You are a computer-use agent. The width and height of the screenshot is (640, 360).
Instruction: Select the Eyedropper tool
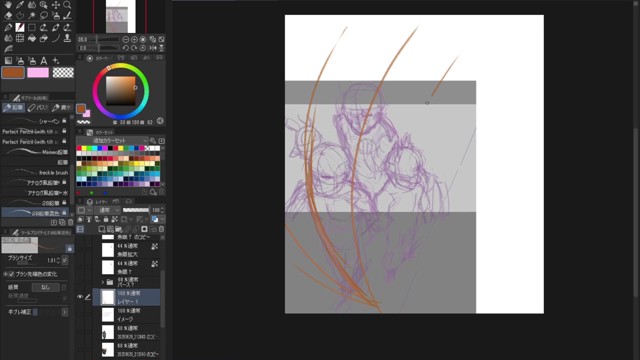click(20, 5)
